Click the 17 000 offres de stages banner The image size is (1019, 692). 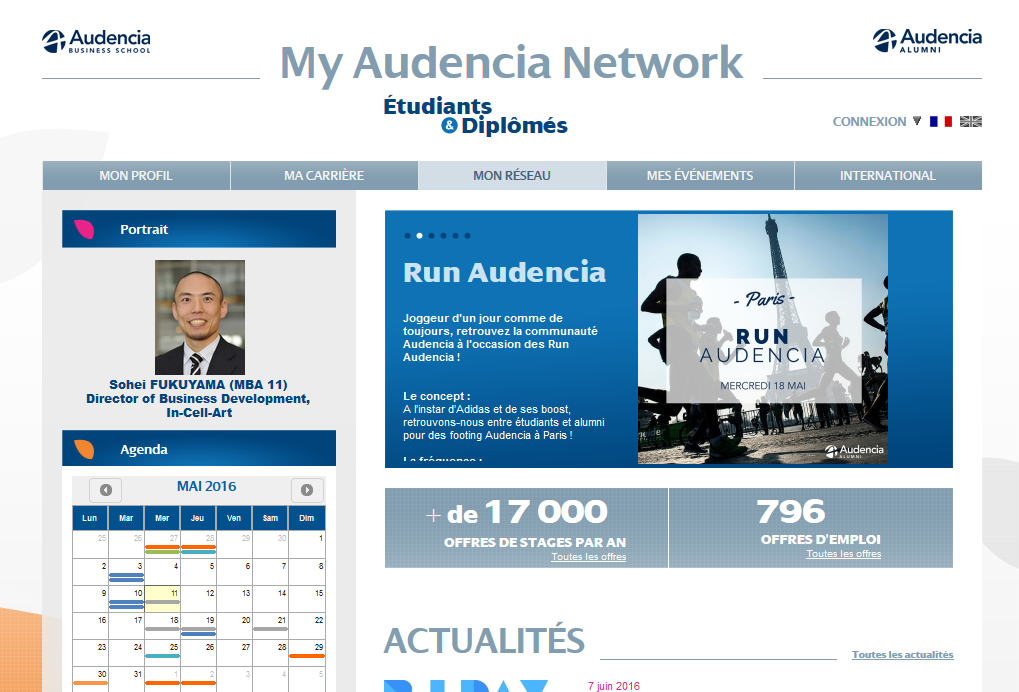[526, 528]
